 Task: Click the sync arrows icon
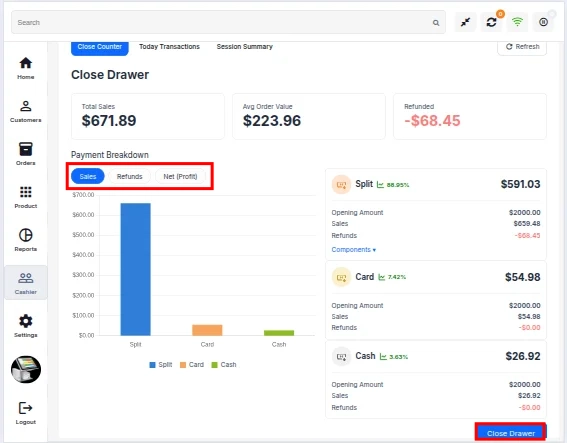[491, 22]
